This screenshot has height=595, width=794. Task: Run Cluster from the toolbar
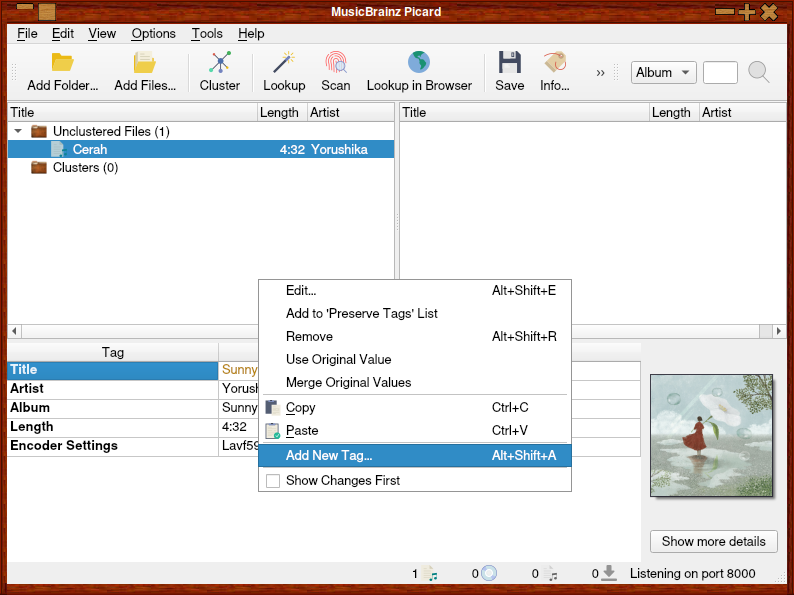(x=220, y=63)
